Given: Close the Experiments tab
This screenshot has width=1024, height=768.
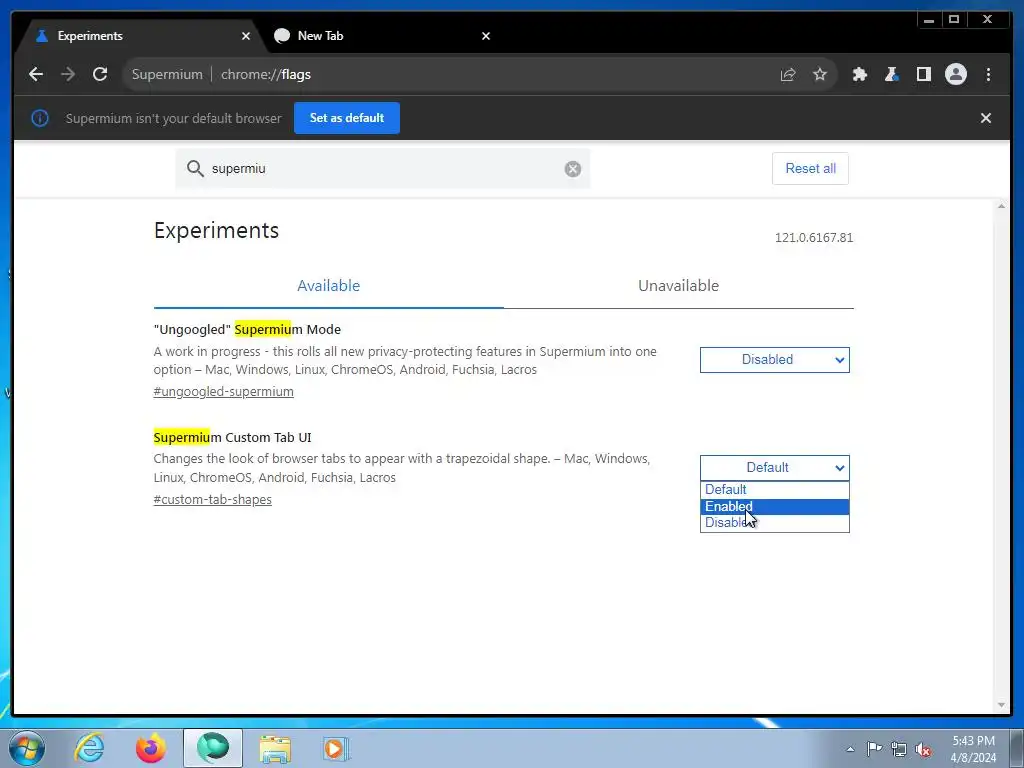Looking at the screenshot, I should (x=246, y=36).
